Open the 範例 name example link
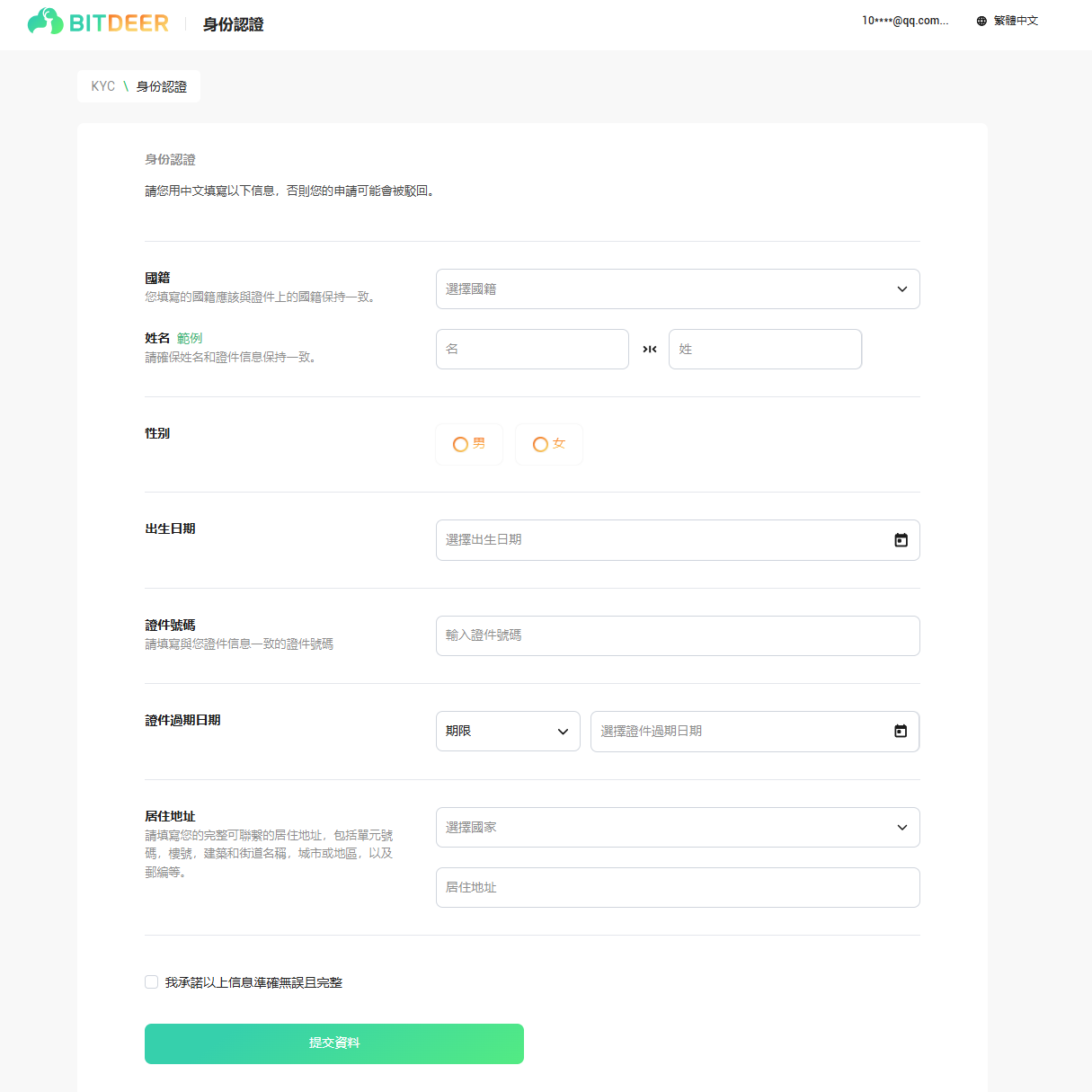The image size is (1092, 1092). (190, 338)
